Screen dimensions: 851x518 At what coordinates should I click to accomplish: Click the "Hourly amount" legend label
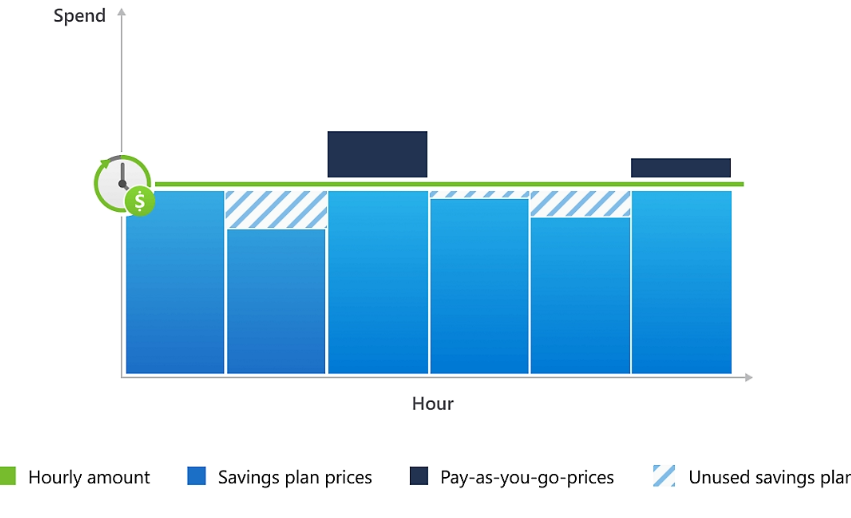(x=89, y=477)
